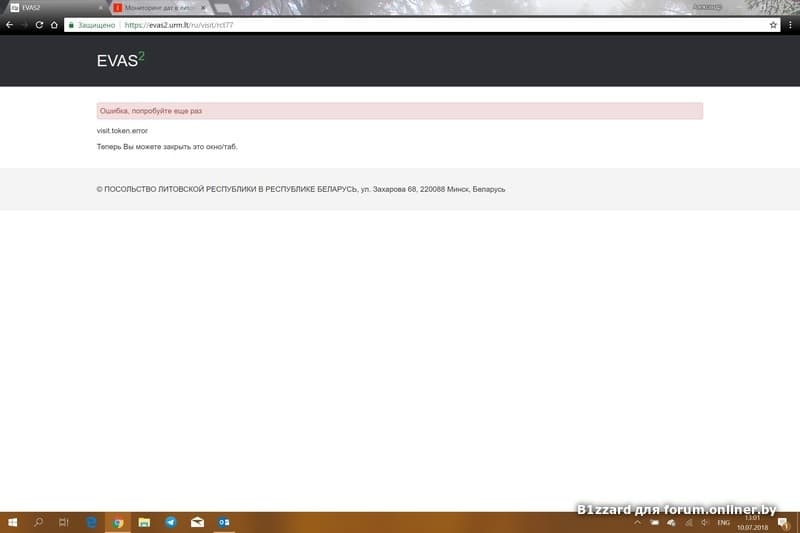
Task: Open the Chrome three-dot menu
Action: [x=790, y=24]
